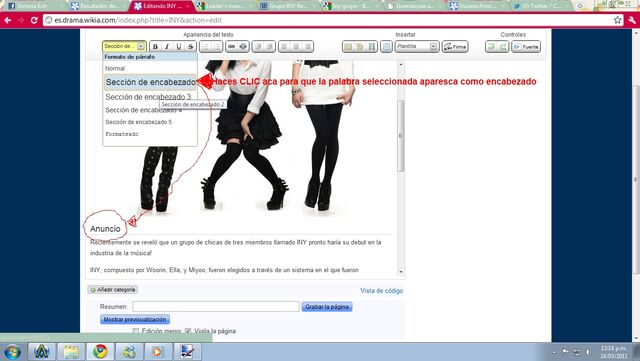
Task: Toggle the 'Vigila la página' checkbox
Action: point(188,331)
